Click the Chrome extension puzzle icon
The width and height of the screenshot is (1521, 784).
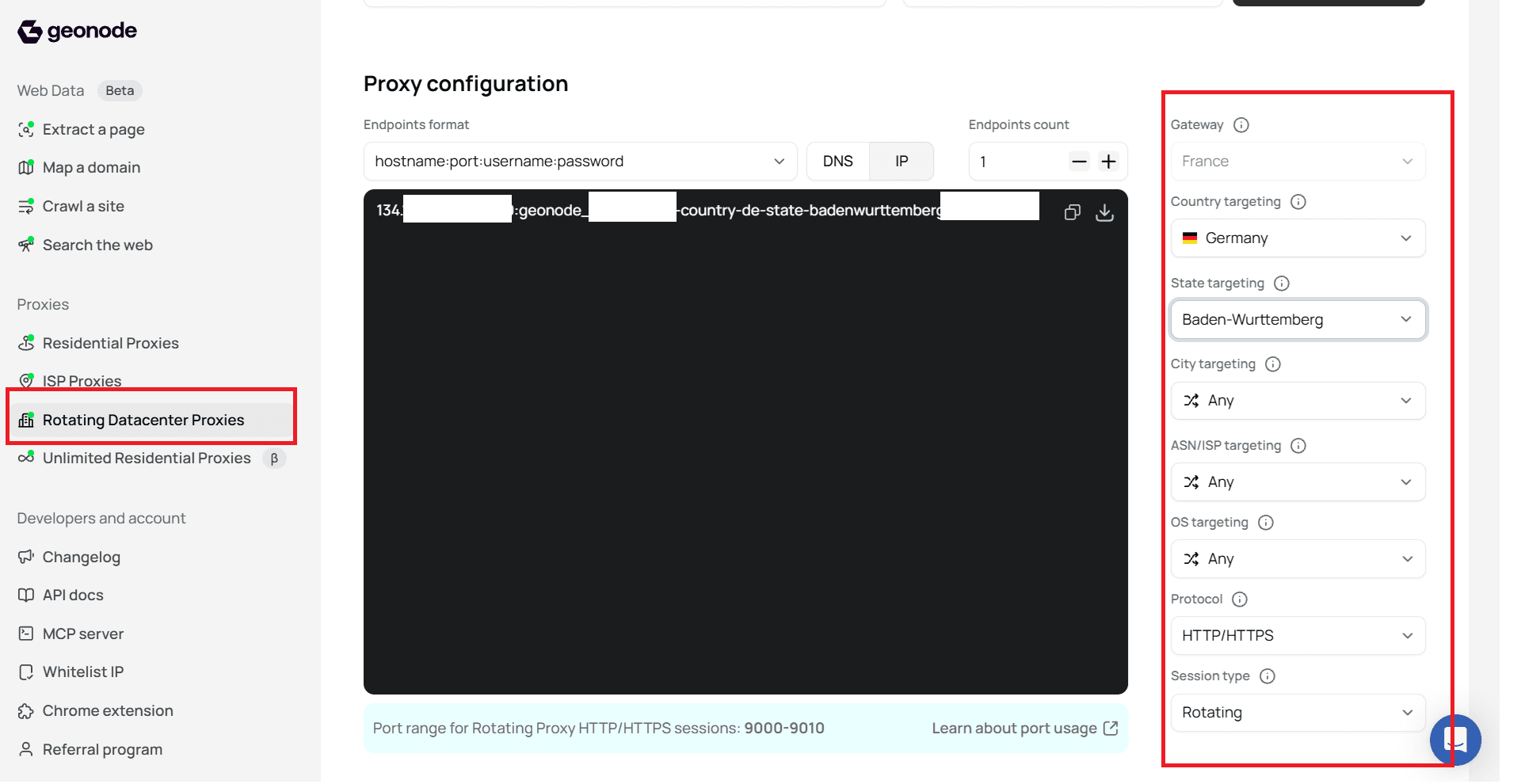pos(26,710)
